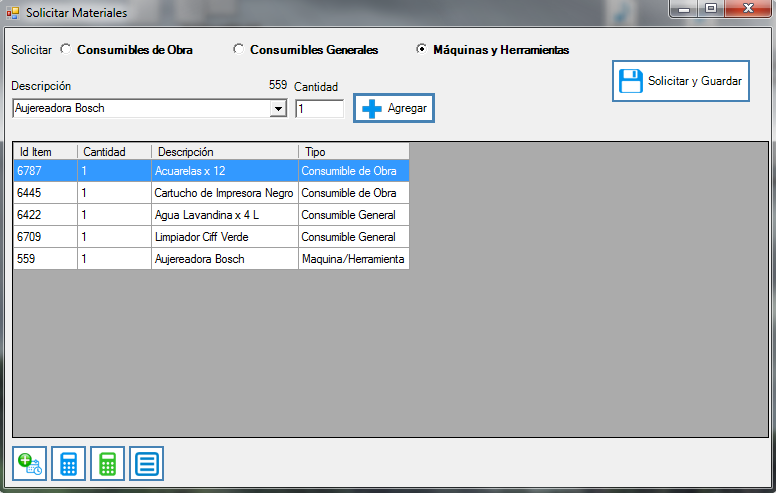776x493 pixels.
Task: Click Consumible General in Agua Lavandina row
Action: (x=354, y=215)
